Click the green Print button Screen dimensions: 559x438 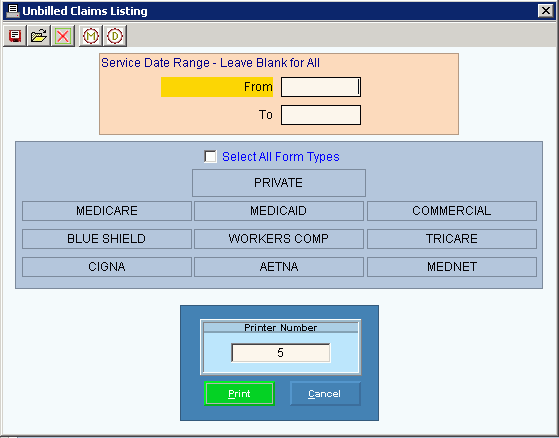tap(239, 393)
